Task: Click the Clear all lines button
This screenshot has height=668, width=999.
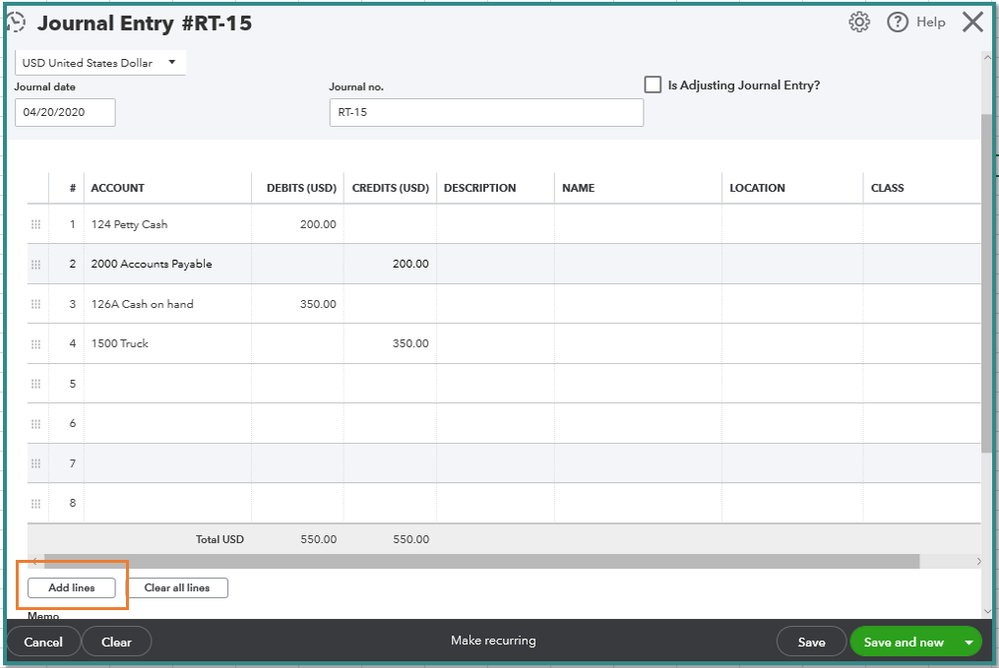Action: (177, 588)
